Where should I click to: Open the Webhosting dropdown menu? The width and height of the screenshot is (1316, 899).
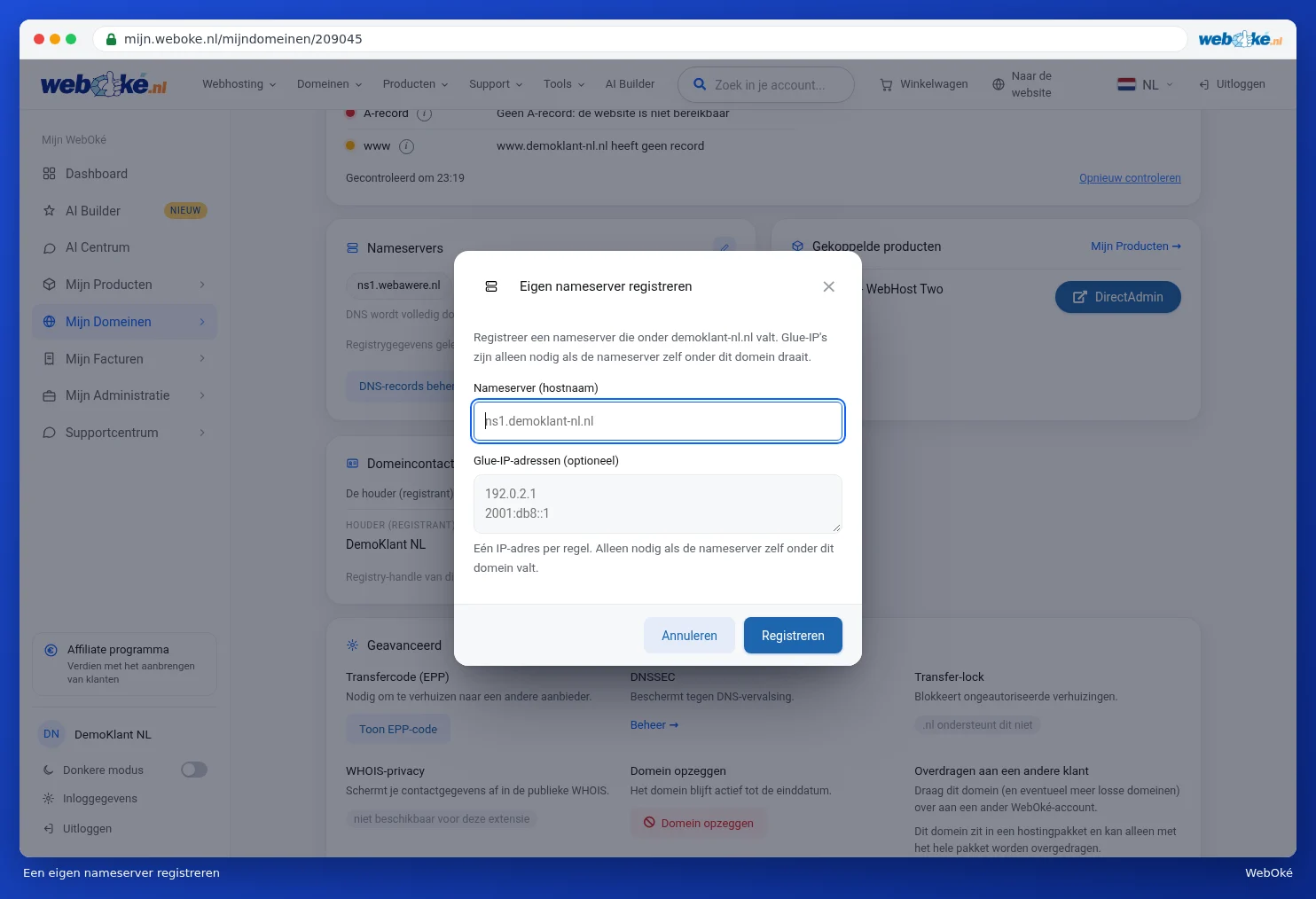pos(239,84)
